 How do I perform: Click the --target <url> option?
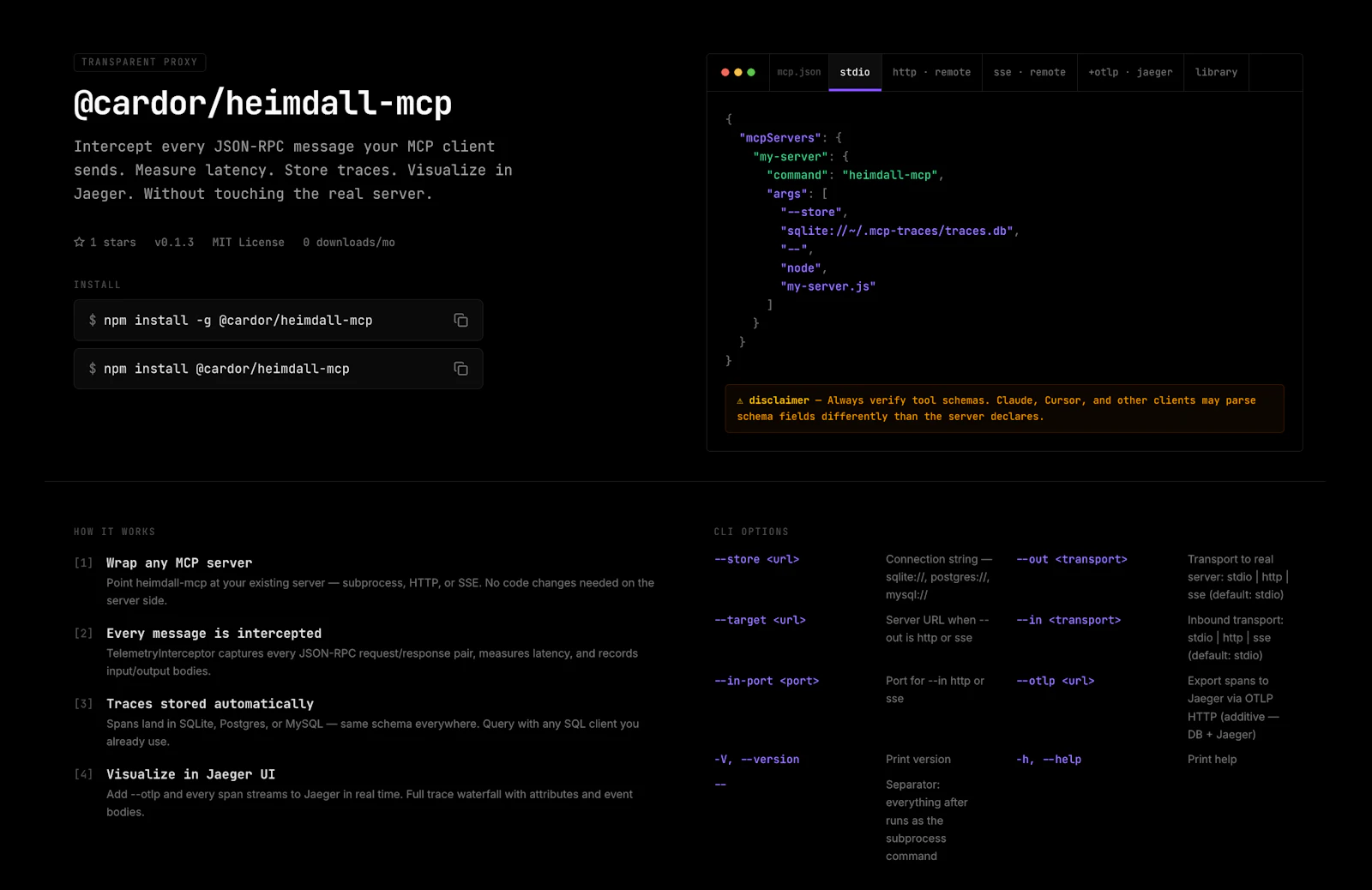point(760,620)
